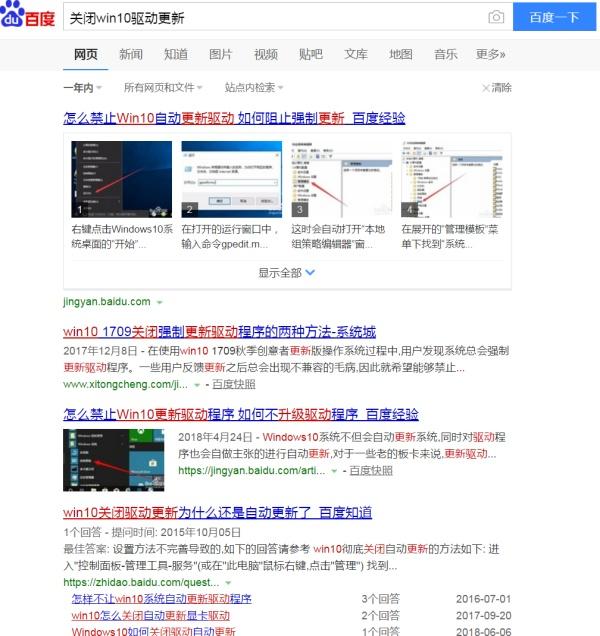This screenshot has width=600, height=636.
Task: Open 站点内检索 site search dropdown
Action: tap(254, 88)
